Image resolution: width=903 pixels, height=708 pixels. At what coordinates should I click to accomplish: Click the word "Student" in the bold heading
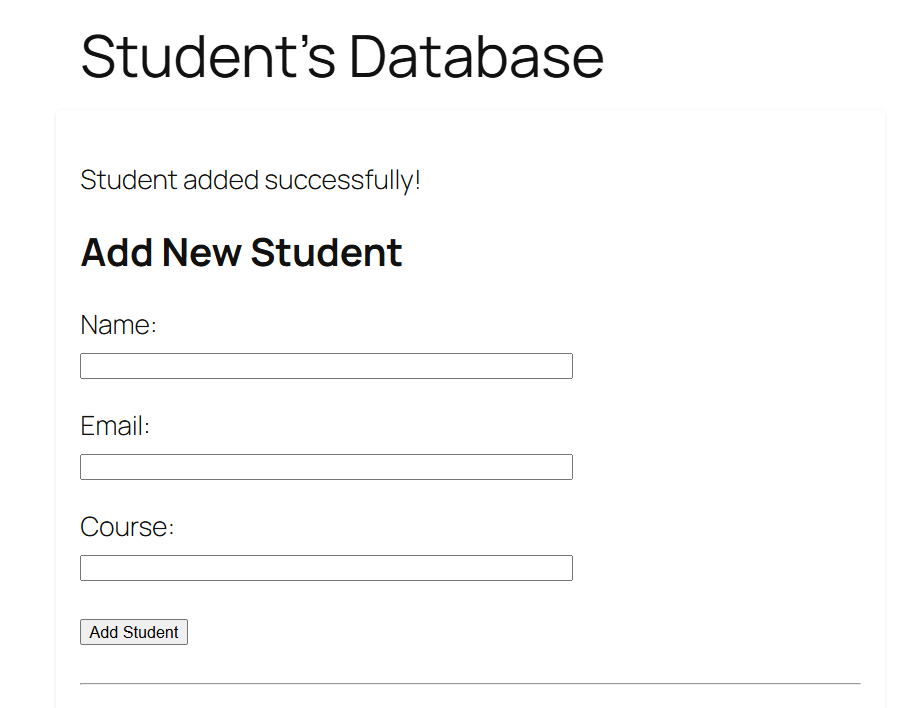(x=326, y=253)
